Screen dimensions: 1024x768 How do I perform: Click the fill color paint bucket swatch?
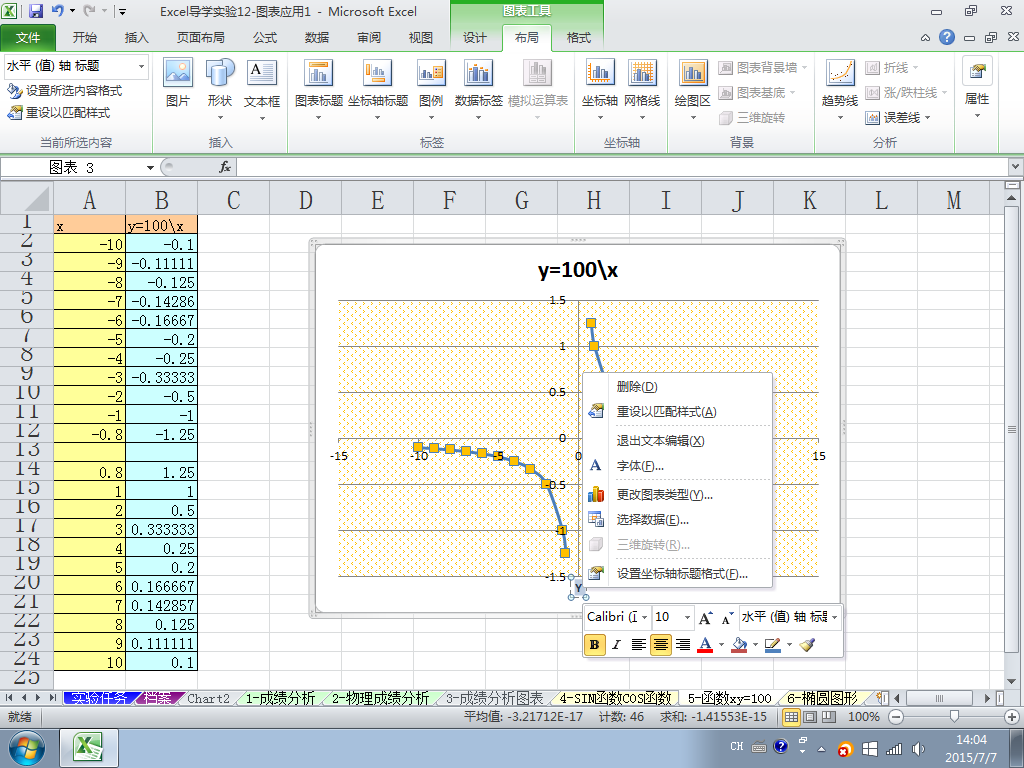[739, 645]
